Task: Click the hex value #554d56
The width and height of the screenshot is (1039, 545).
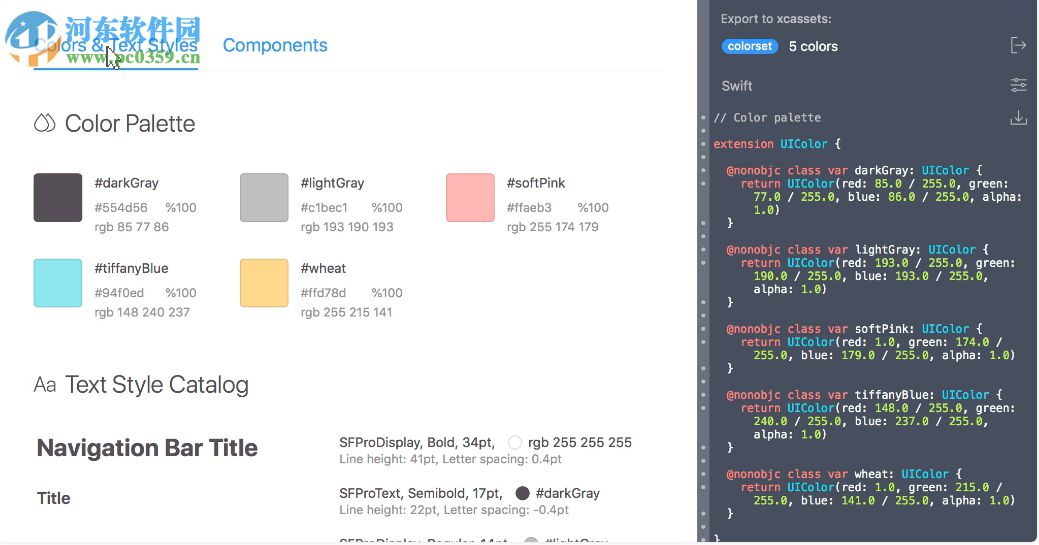Action: 121,208
